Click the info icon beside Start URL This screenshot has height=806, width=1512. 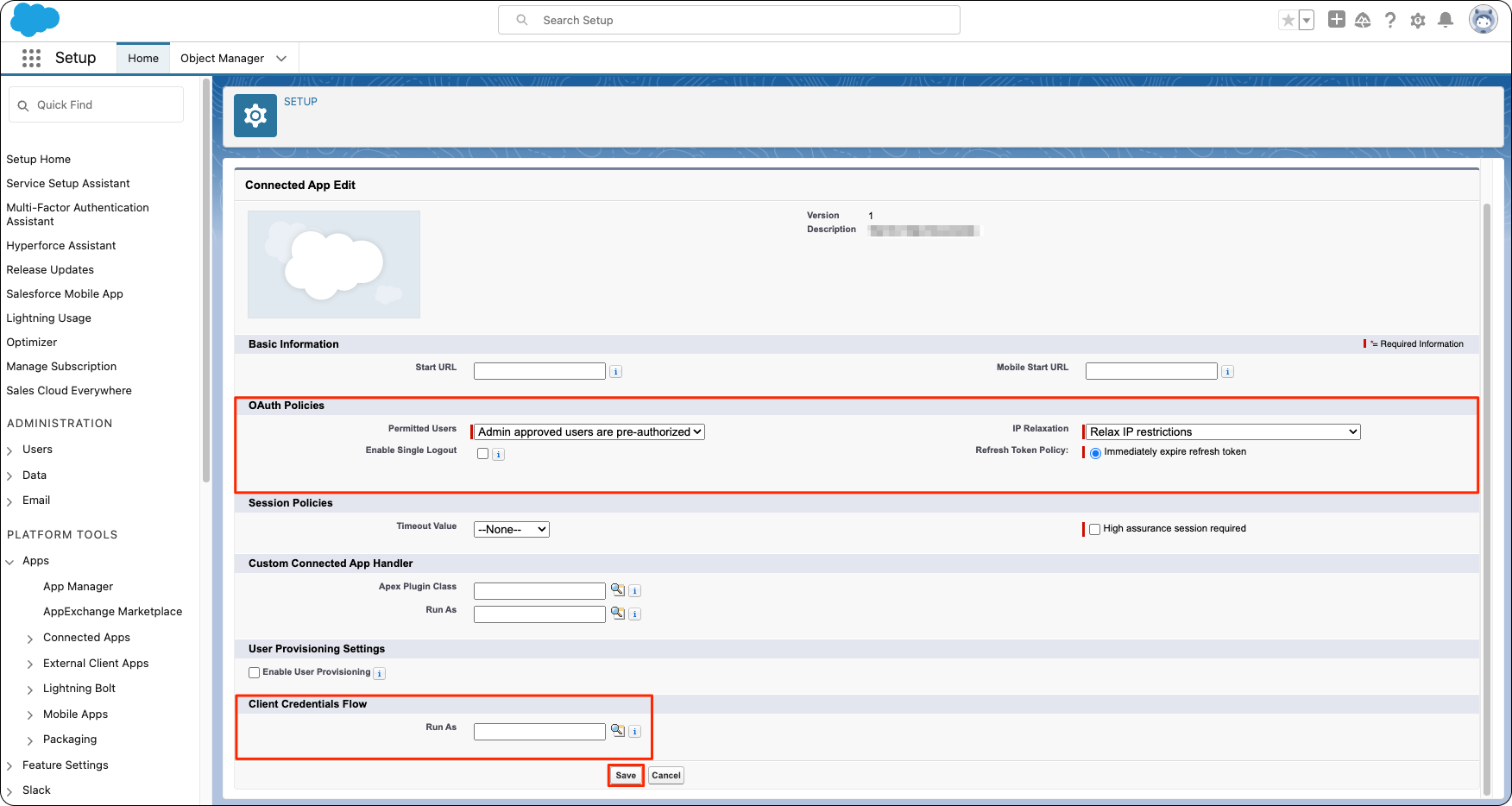[615, 372]
